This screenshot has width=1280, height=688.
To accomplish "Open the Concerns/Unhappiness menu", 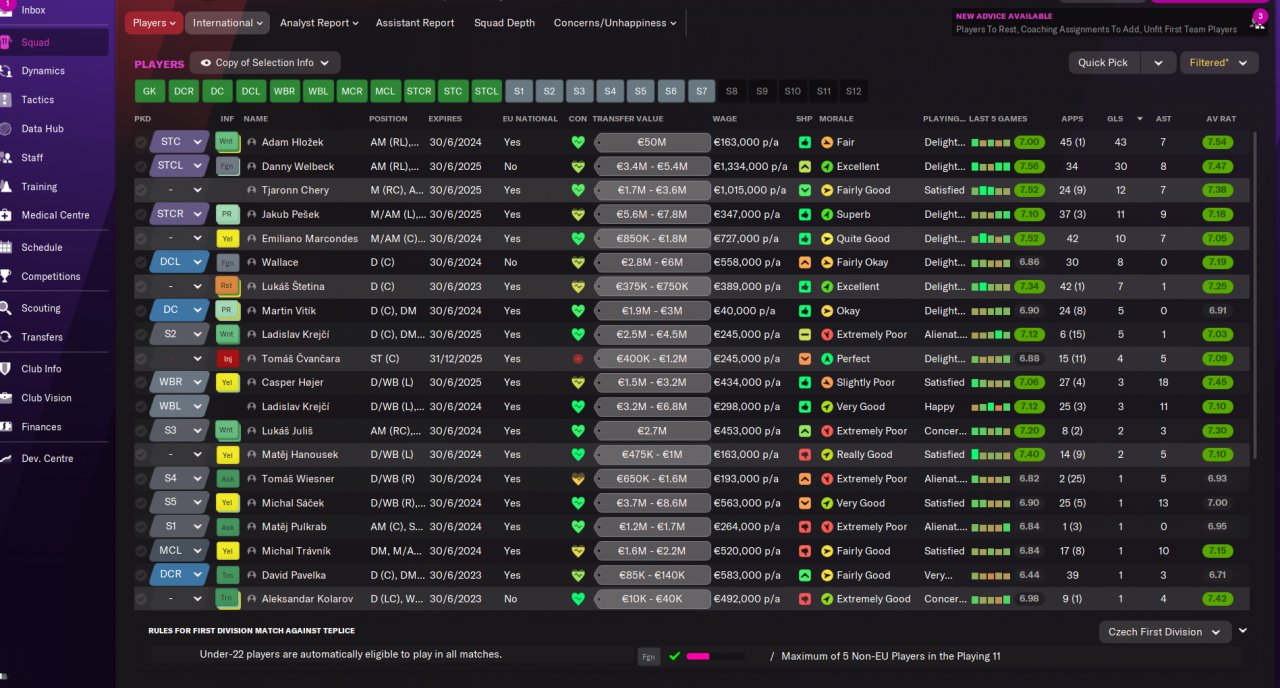I will (x=615, y=23).
